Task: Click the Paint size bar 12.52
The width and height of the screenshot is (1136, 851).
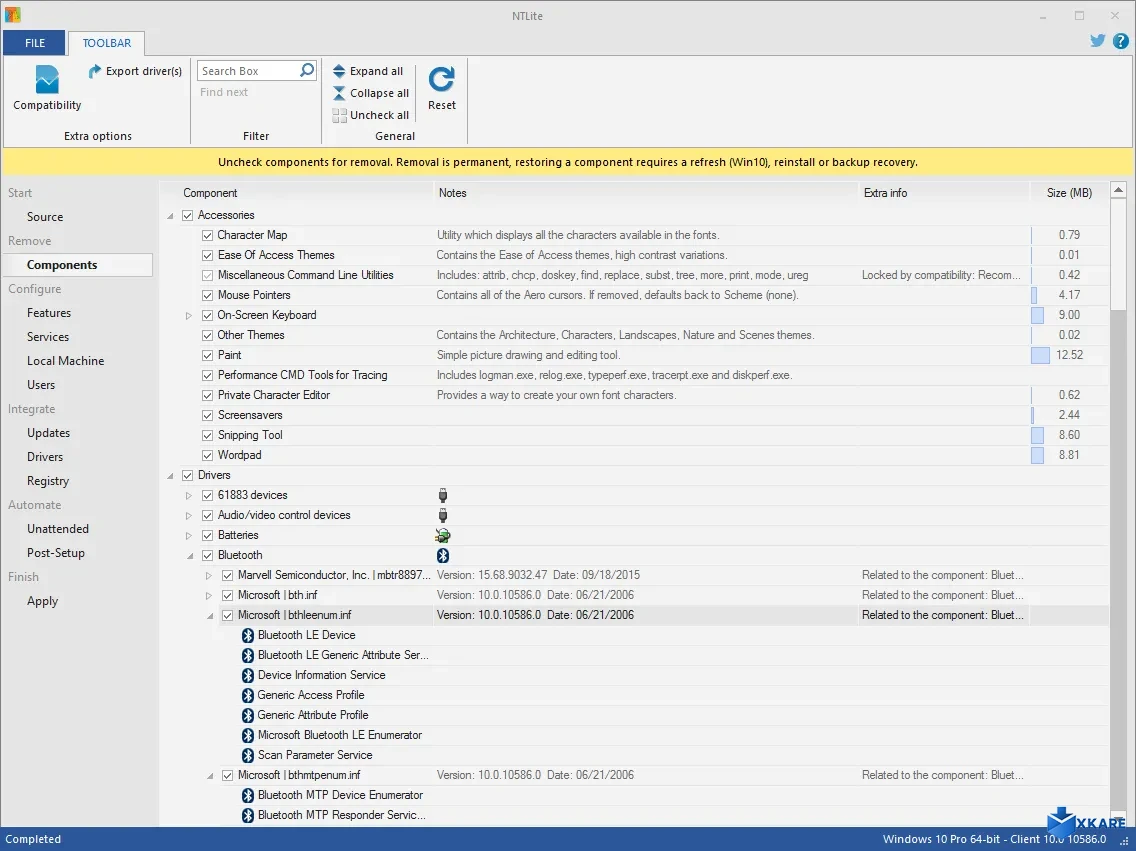Action: pyautogui.click(x=1040, y=356)
